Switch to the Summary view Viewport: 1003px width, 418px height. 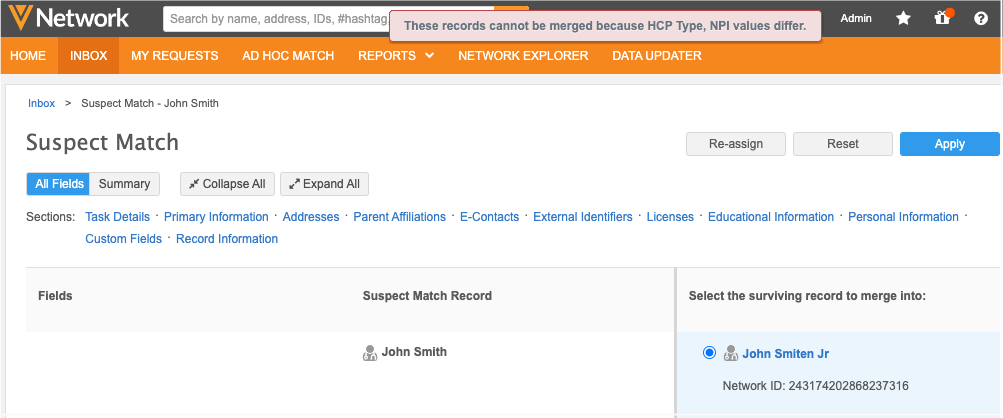124,184
